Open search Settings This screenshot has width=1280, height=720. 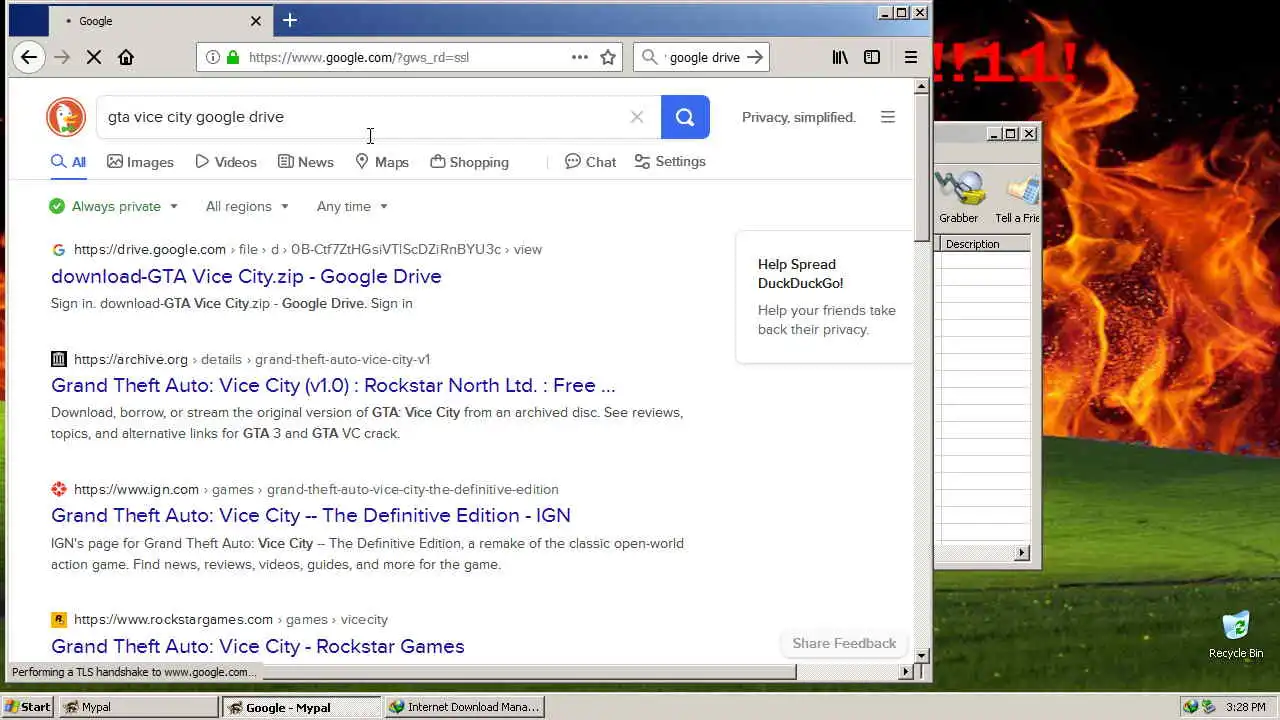click(x=670, y=161)
